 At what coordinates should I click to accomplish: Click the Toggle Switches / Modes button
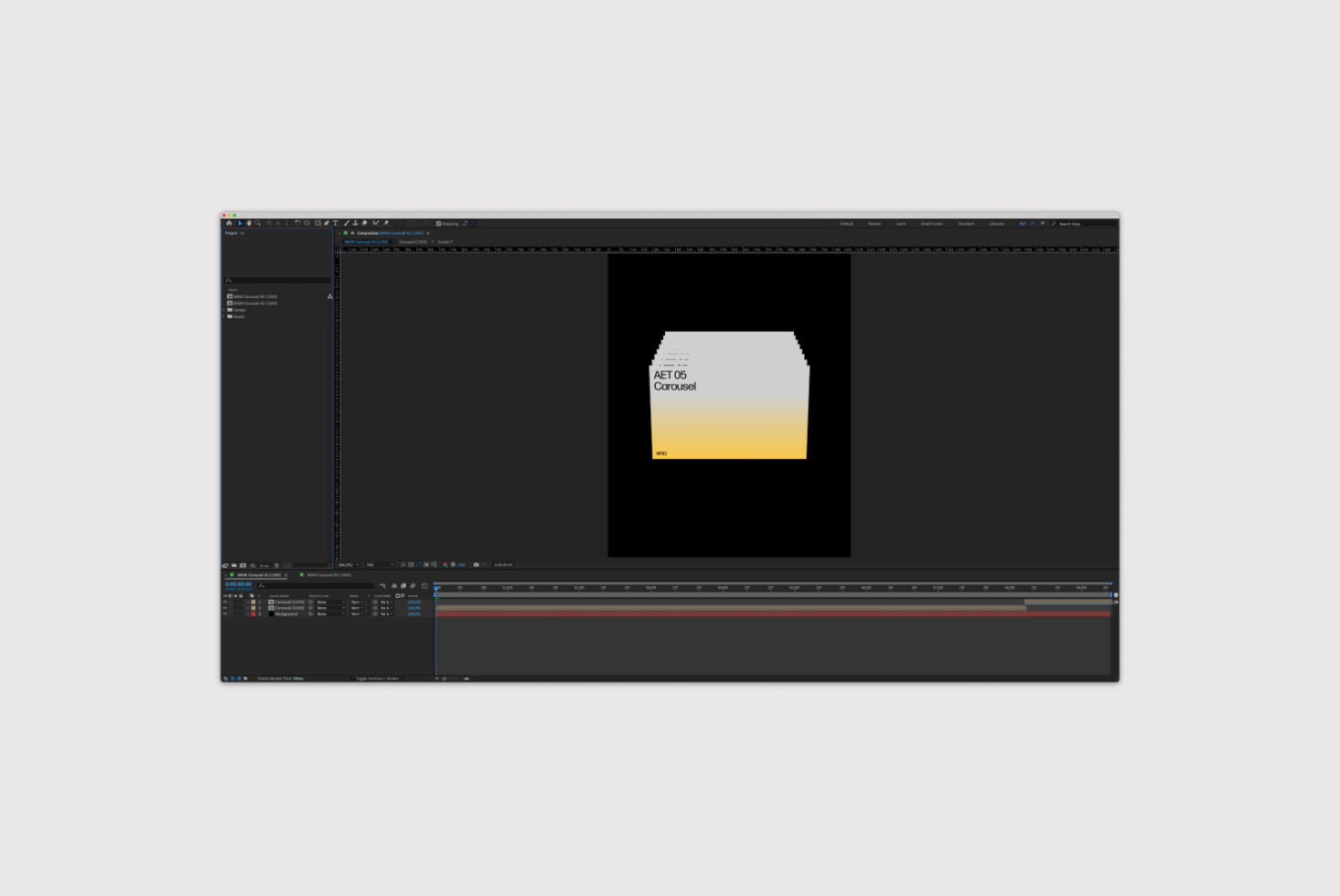point(377,678)
